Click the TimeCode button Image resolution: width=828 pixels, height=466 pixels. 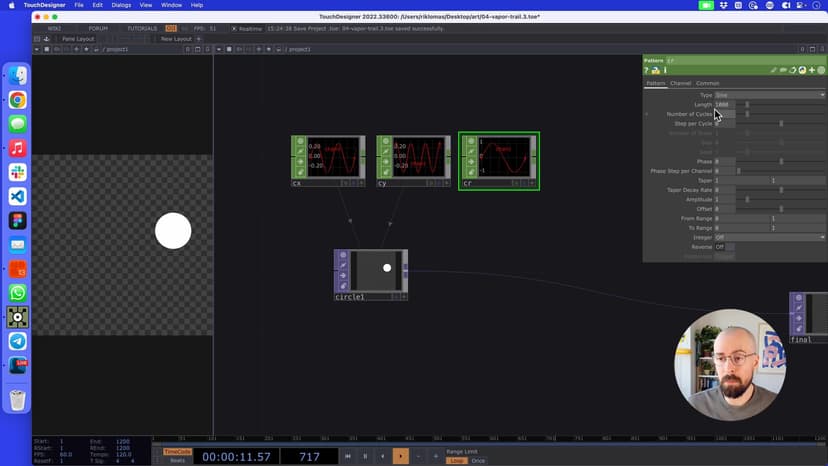tap(177, 452)
